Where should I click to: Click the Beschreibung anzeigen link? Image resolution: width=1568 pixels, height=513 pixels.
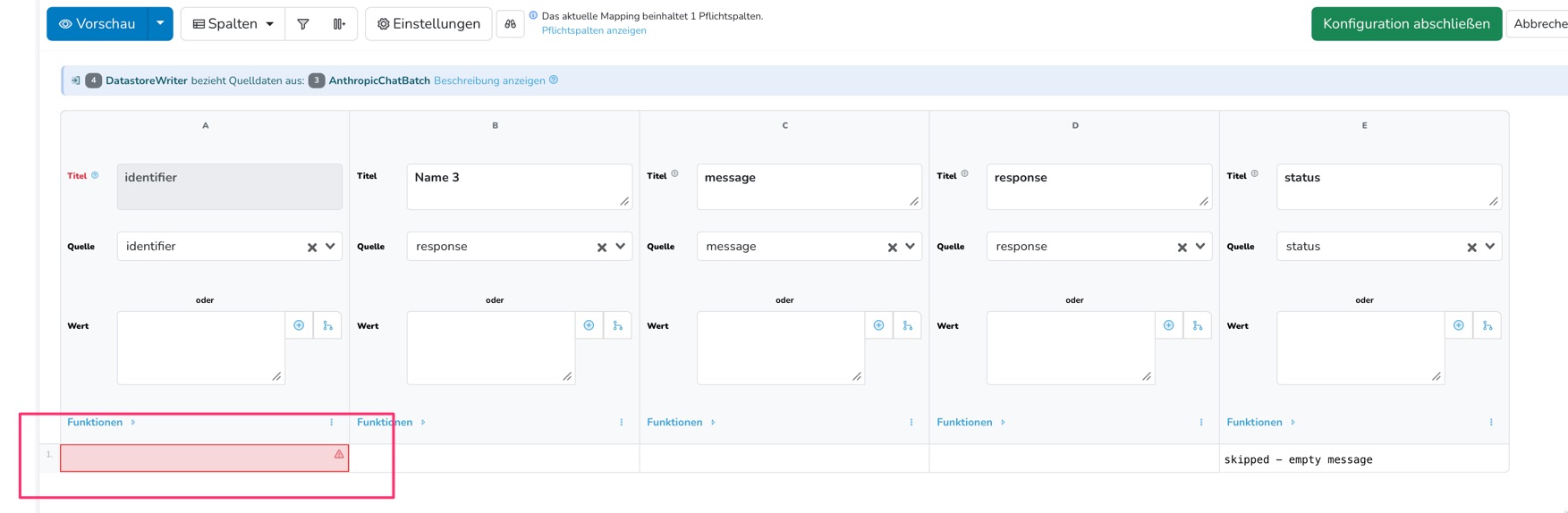tap(489, 80)
